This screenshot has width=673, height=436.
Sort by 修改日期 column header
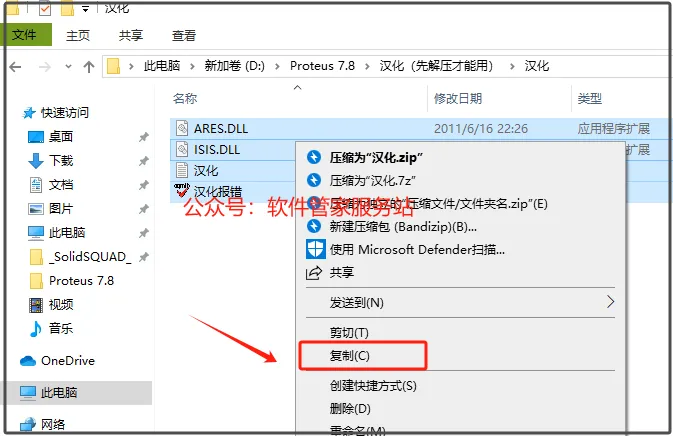pyautogui.click(x=458, y=98)
